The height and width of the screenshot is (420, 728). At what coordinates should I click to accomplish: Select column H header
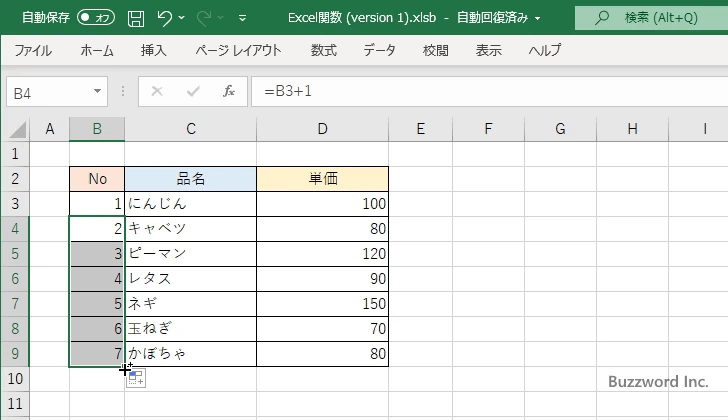tap(632, 129)
